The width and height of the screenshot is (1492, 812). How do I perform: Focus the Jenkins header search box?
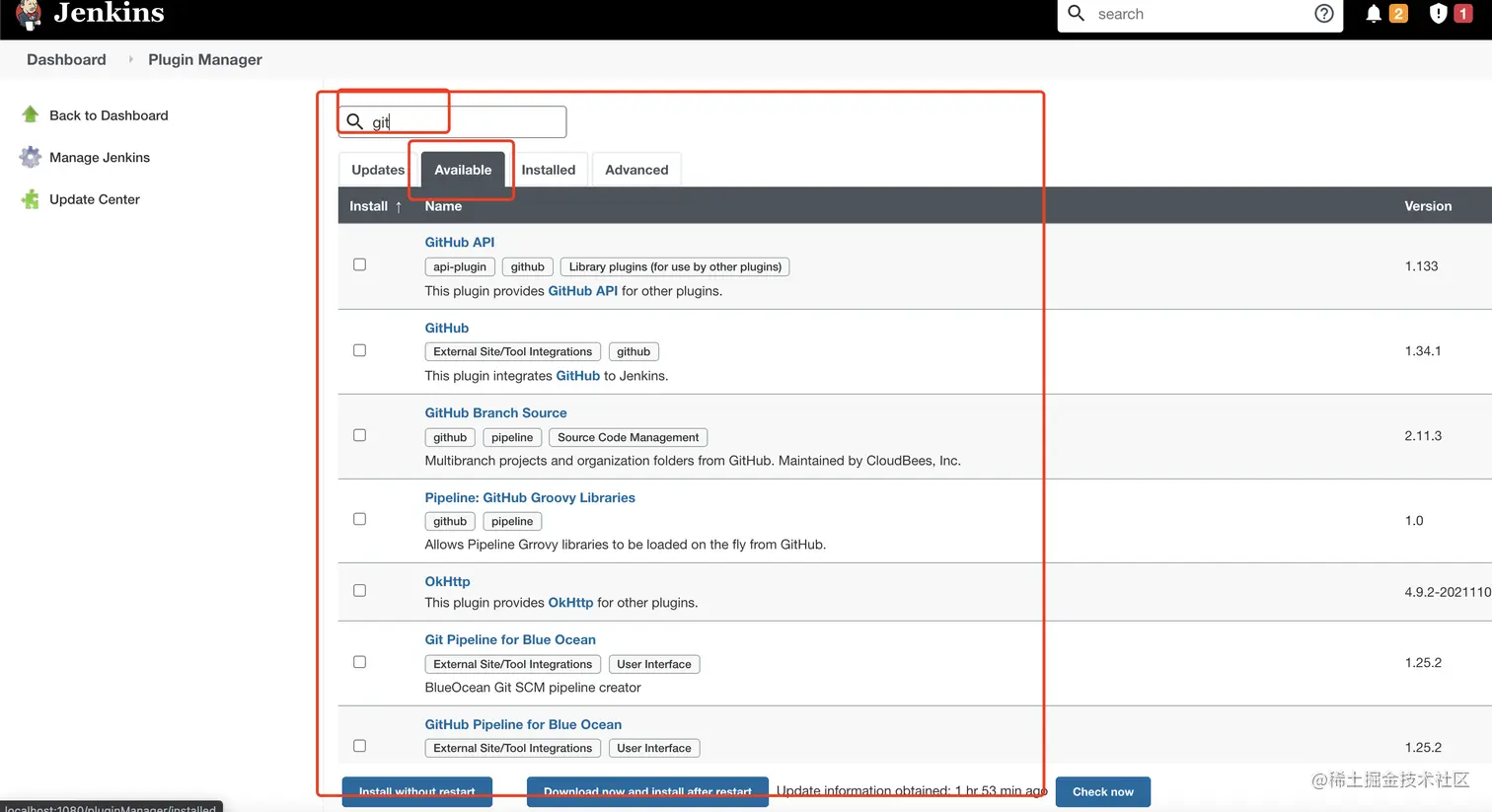pos(1200,14)
